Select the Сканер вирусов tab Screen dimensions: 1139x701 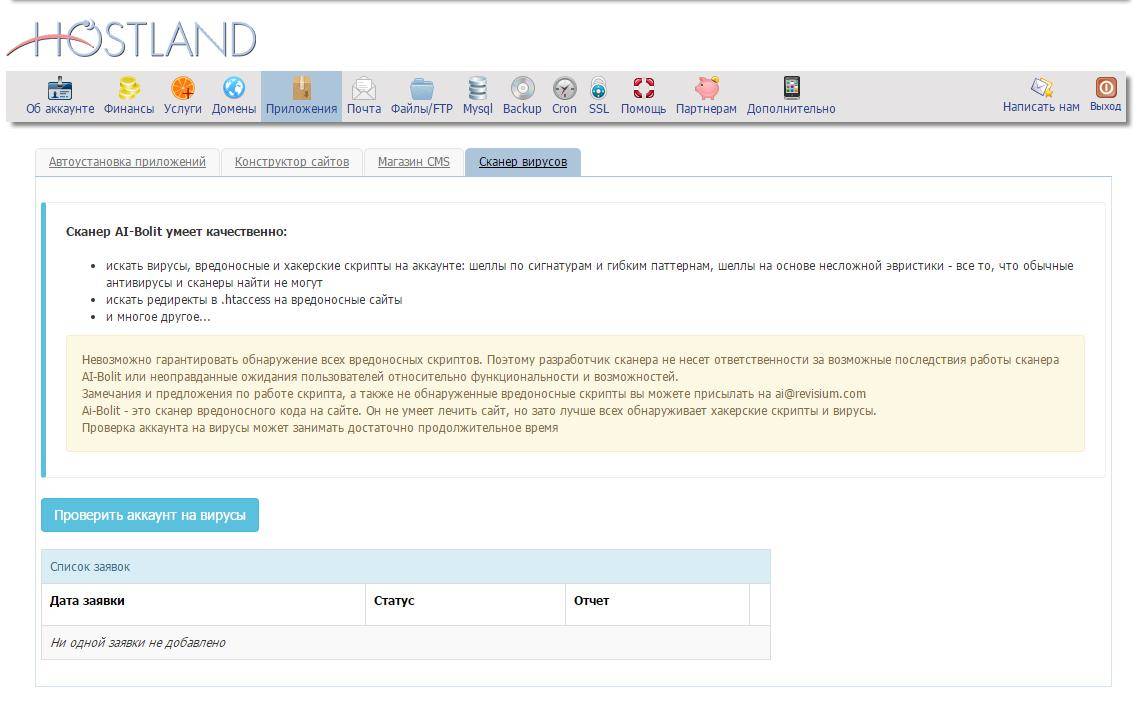pyautogui.click(x=523, y=162)
